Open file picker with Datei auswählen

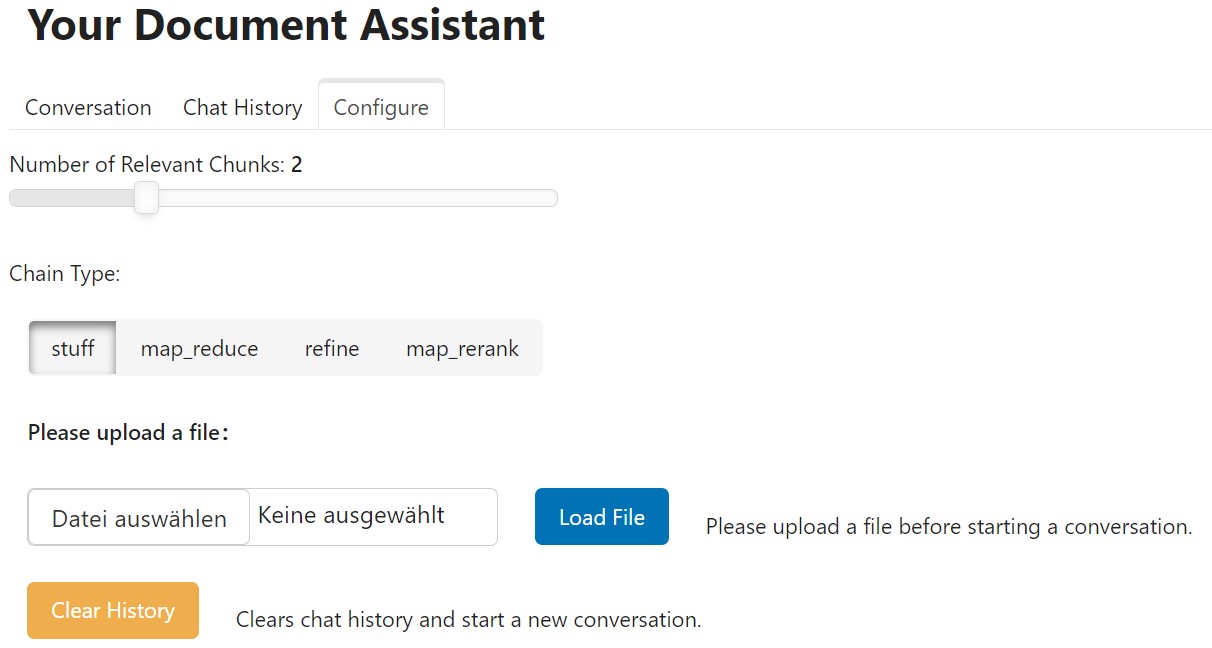coord(139,517)
